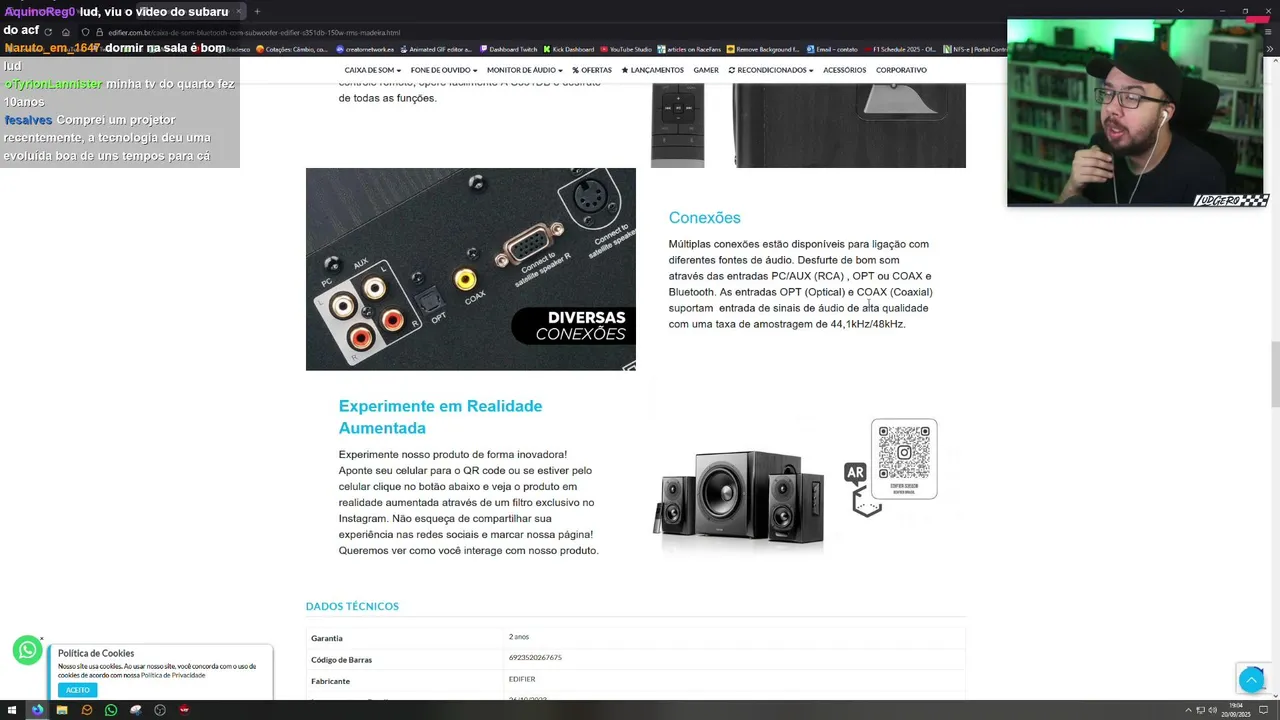Open the Acessórios menu item

pyautogui.click(x=844, y=70)
